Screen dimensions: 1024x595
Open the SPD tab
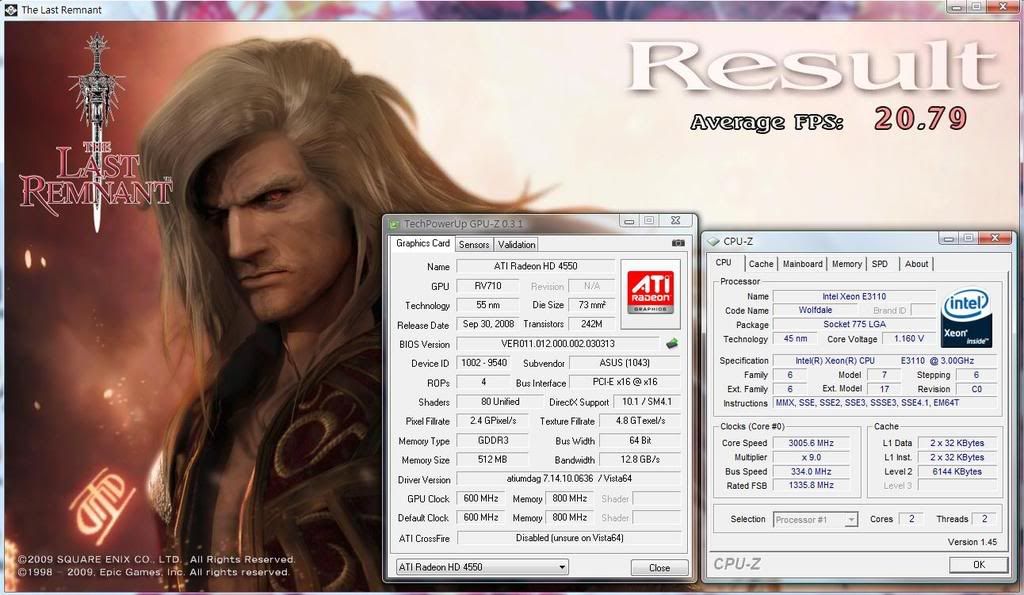[x=879, y=264]
